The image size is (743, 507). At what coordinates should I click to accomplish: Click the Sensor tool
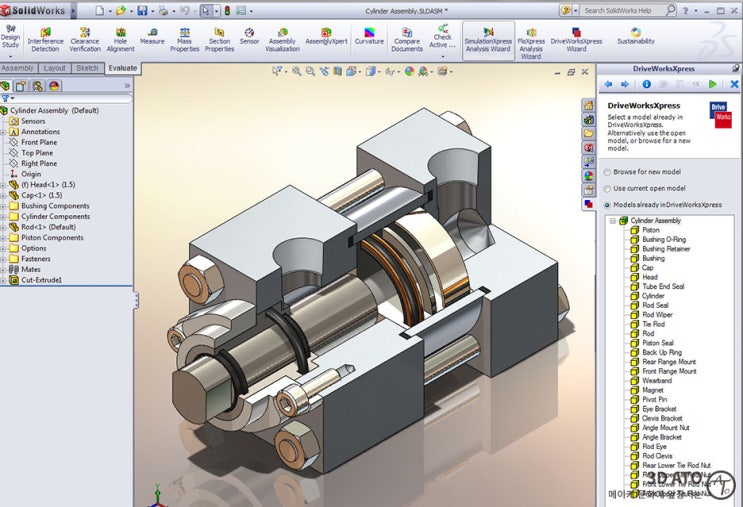point(249,36)
